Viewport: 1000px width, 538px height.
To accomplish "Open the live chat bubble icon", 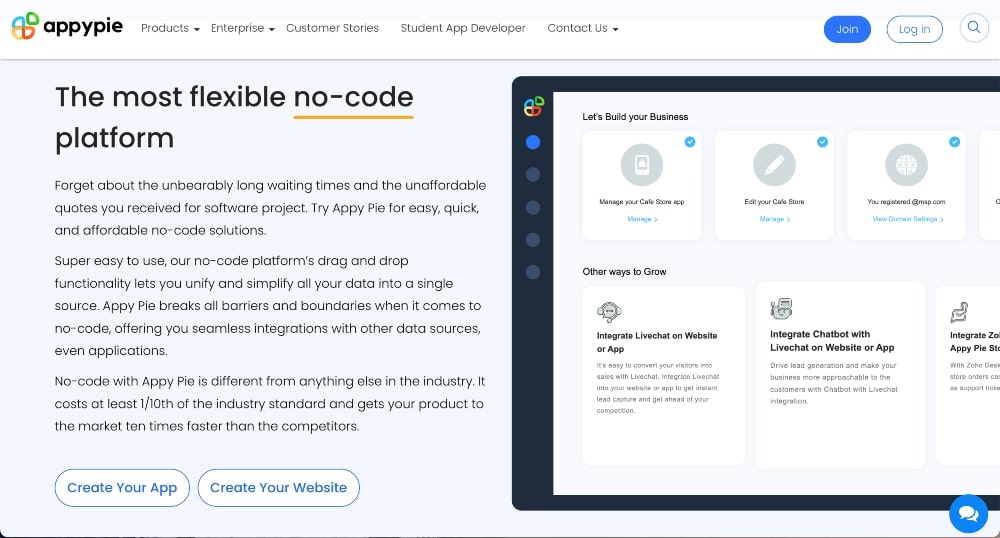I will coord(968,513).
